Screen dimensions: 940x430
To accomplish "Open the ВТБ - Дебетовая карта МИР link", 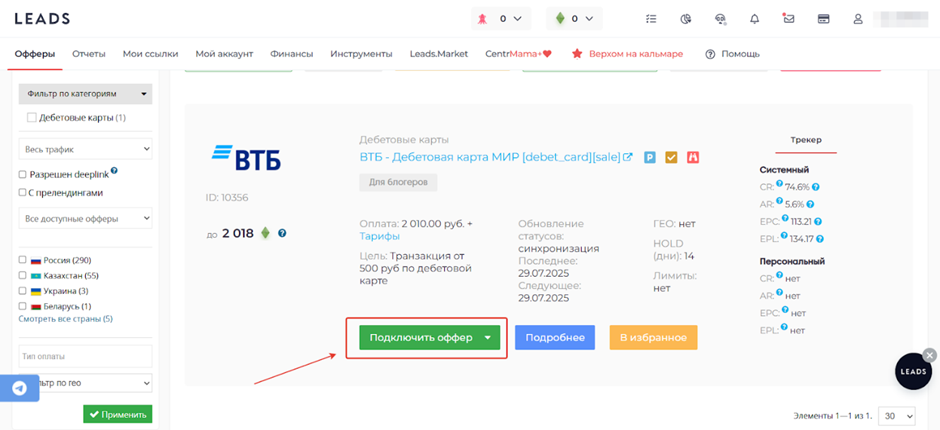I will tap(490, 157).
